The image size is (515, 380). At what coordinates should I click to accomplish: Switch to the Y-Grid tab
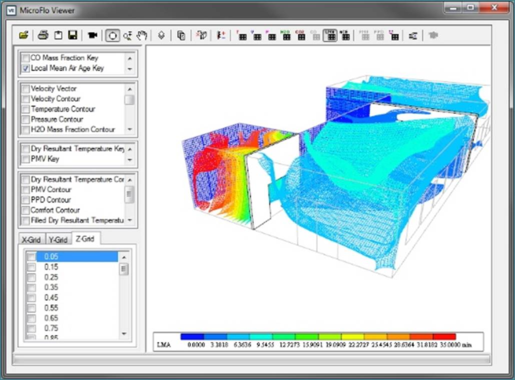point(58,239)
